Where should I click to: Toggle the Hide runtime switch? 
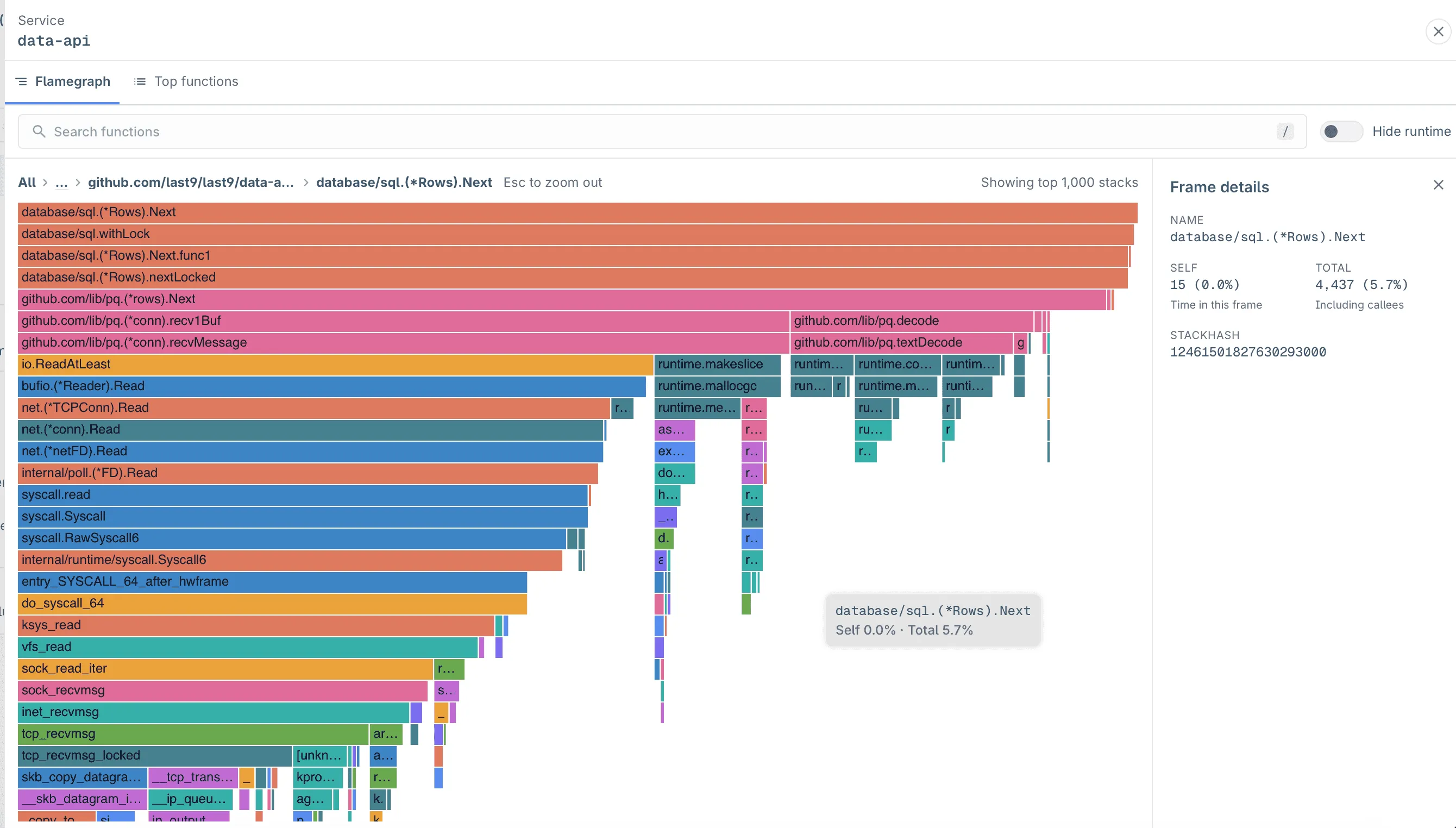tap(1341, 131)
